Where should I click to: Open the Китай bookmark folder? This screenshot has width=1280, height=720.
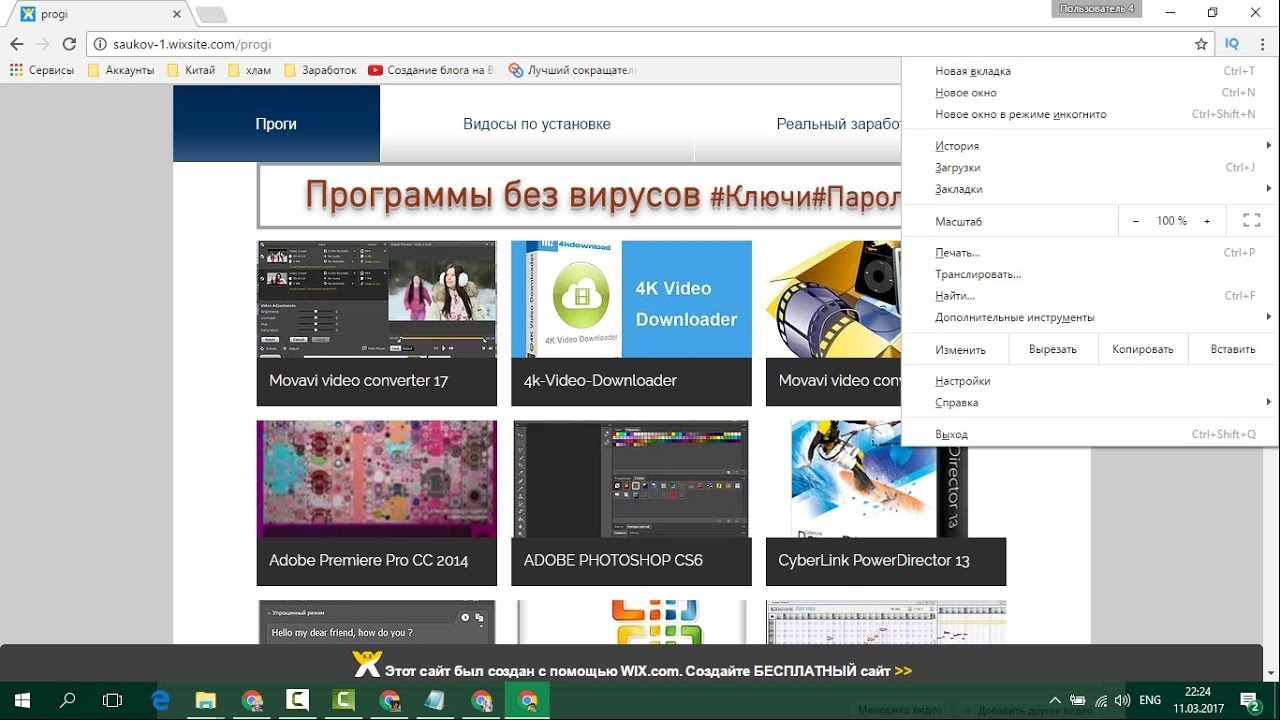coord(191,70)
